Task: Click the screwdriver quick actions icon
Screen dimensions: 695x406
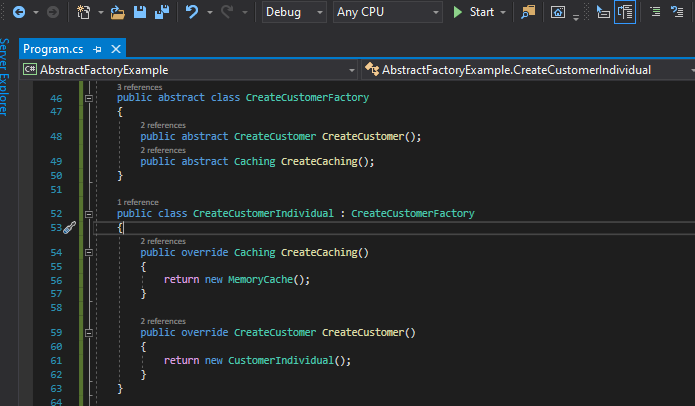Action: pyautogui.click(x=70, y=228)
